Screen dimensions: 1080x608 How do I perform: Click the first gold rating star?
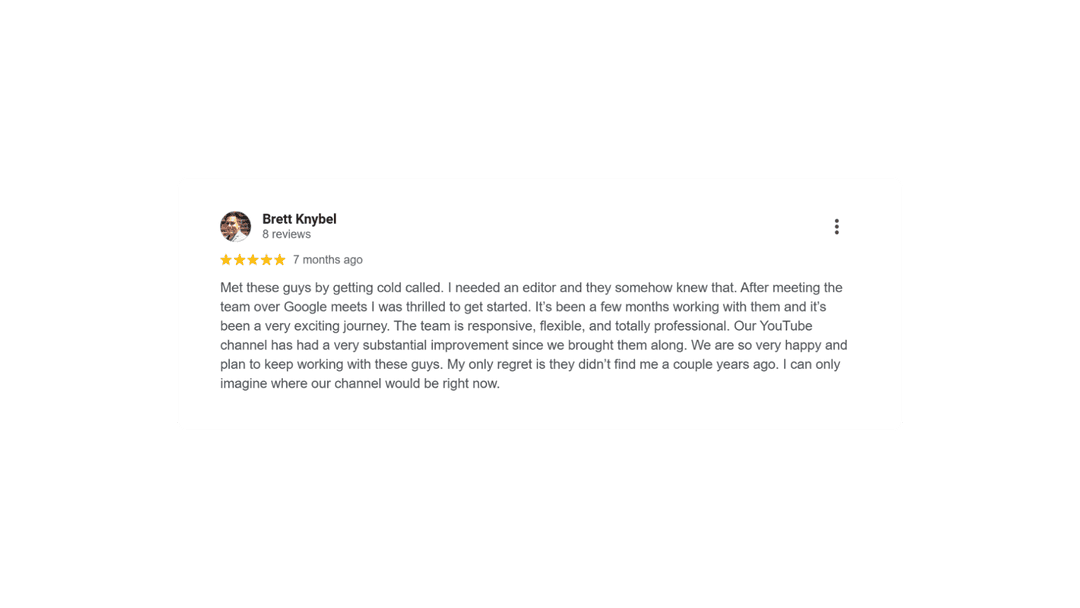(x=227, y=259)
